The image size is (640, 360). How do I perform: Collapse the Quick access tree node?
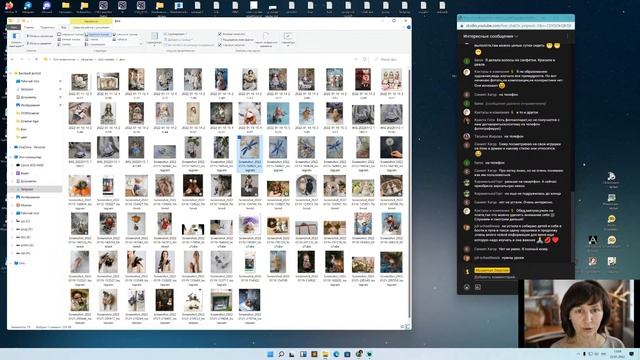click(11, 73)
